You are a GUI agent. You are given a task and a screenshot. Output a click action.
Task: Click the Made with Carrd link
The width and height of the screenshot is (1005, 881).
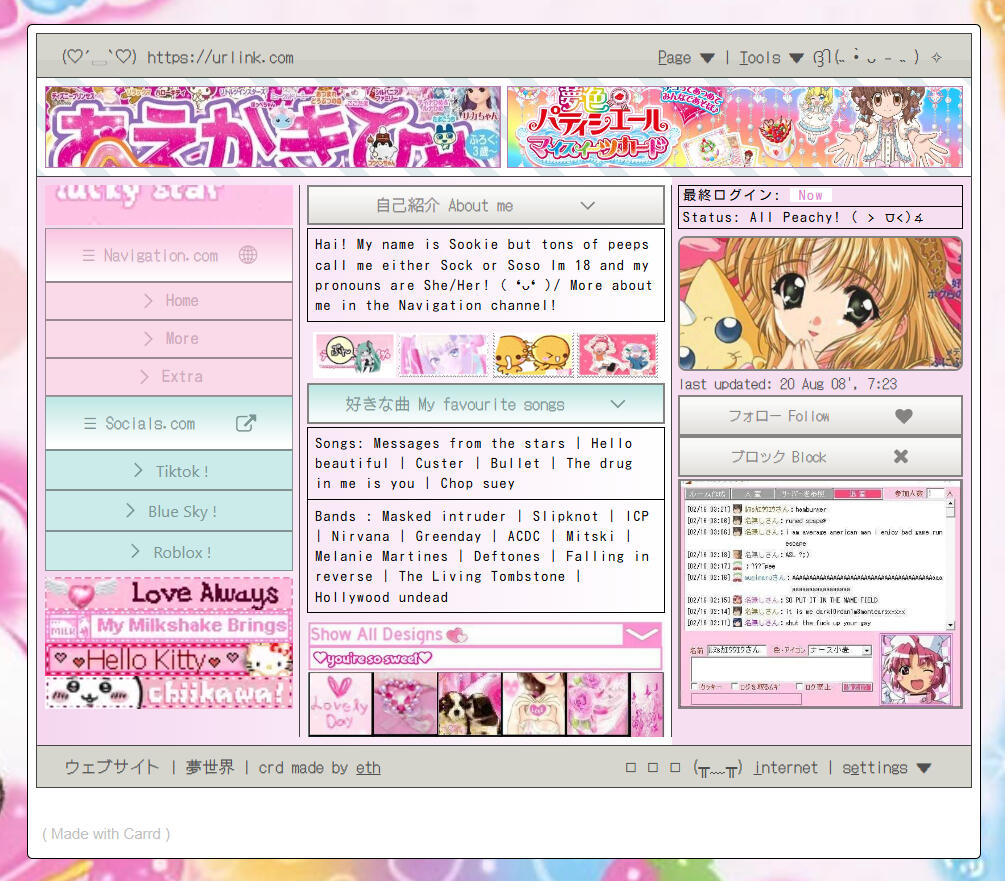click(x=106, y=834)
